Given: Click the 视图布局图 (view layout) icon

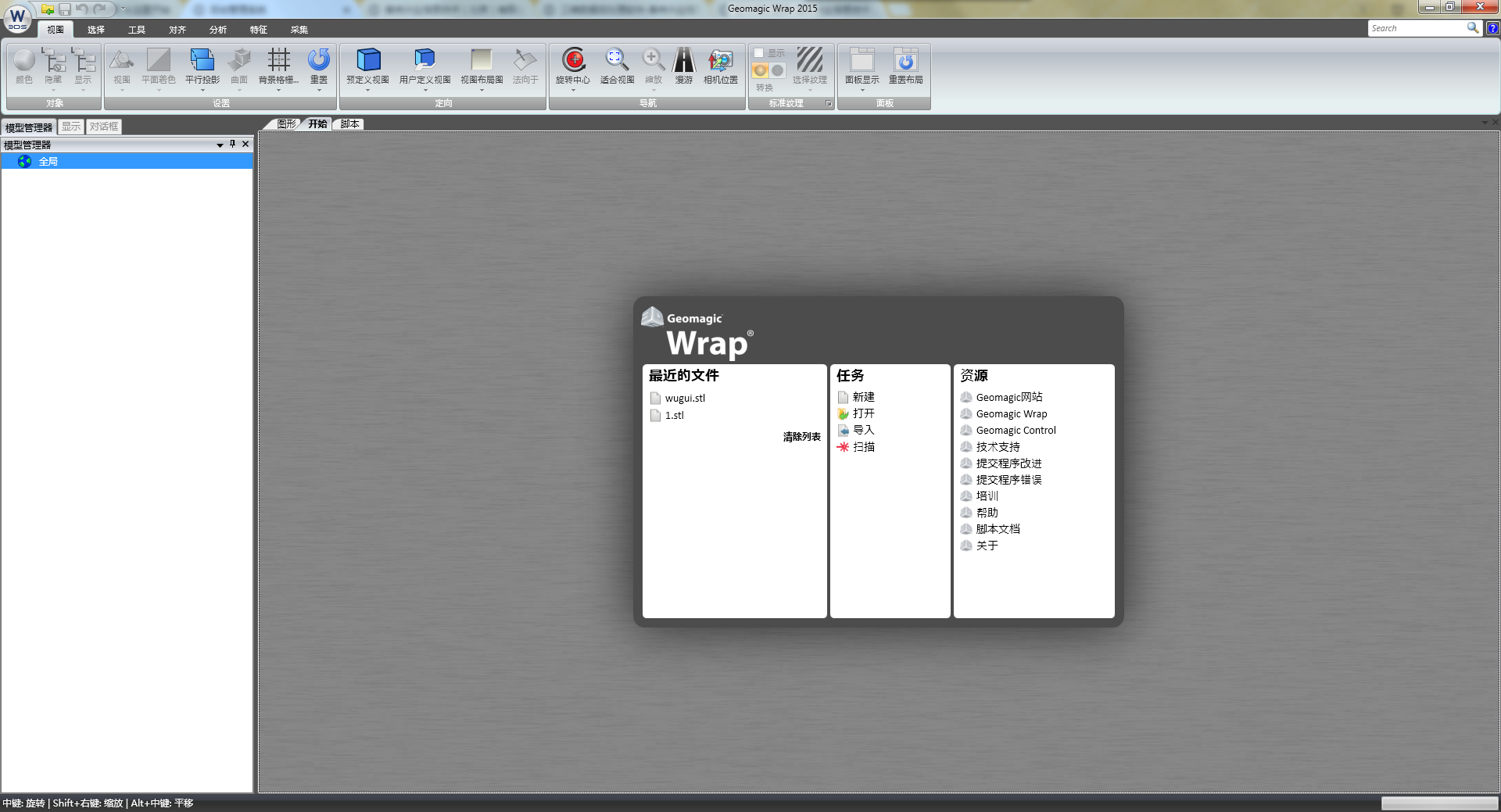Looking at the screenshot, I should (x=482, y=60).
